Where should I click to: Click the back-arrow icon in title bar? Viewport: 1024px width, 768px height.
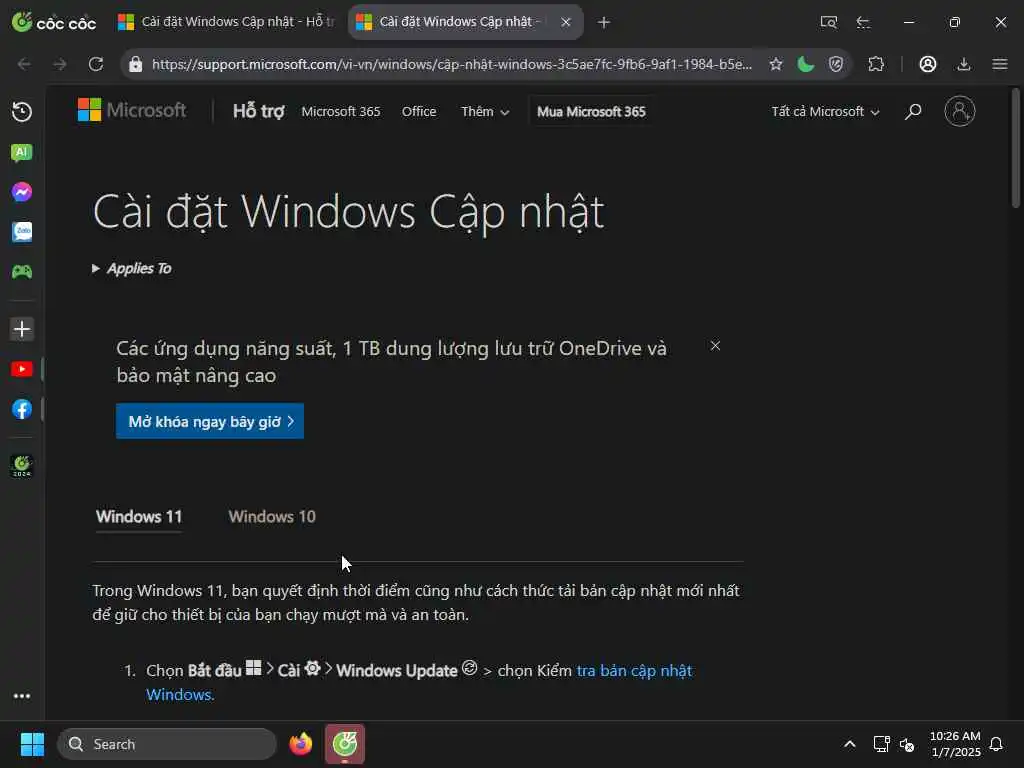pos(863,22)
